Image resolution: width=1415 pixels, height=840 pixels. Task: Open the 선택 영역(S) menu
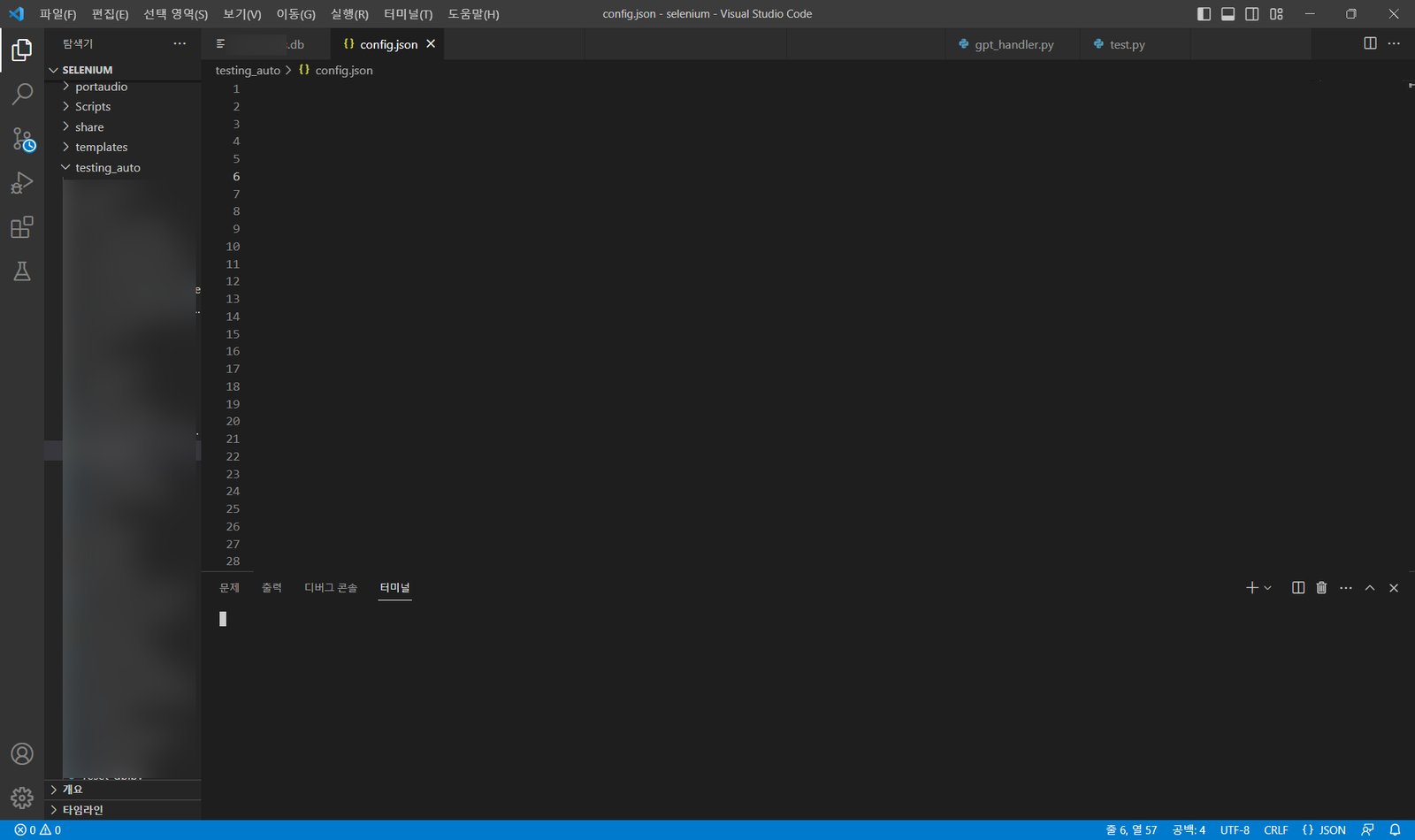175,14
